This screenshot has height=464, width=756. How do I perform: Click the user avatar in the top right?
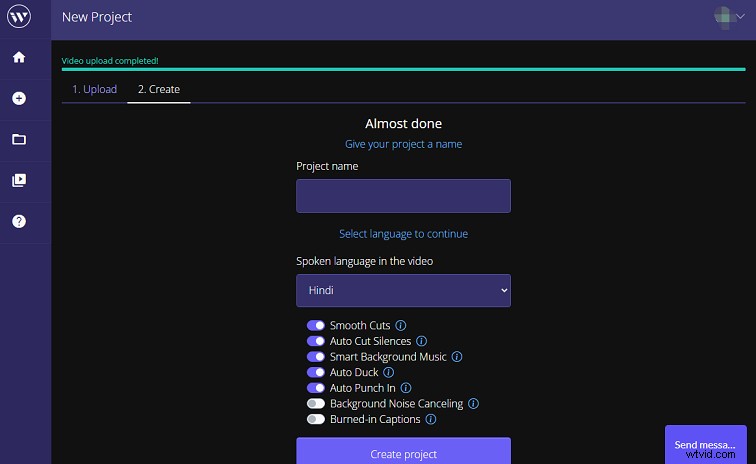tap(723, 17)
